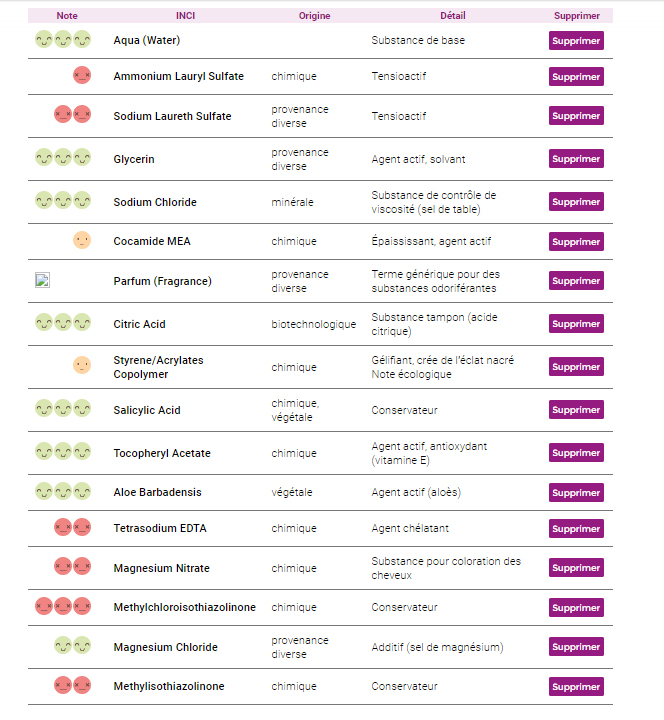Click the INCI column header
The image size is (664, 720).
point(186,16)
